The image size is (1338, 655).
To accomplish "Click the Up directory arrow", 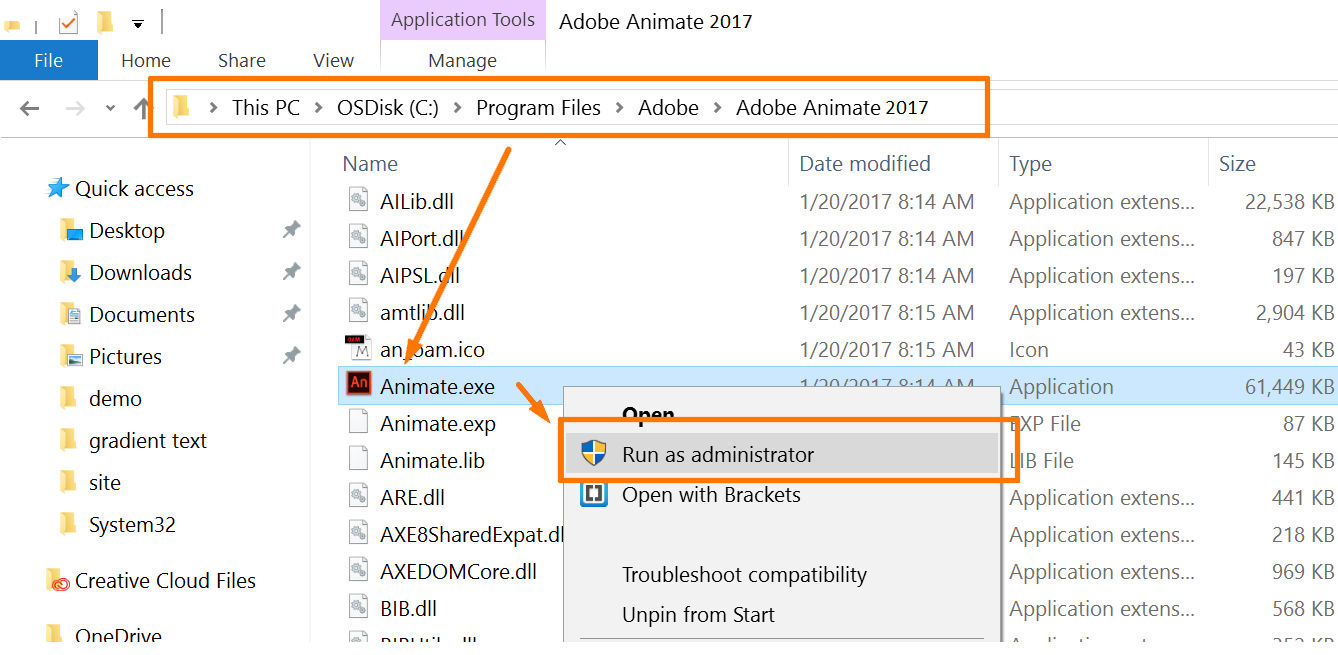I will 142,108.
